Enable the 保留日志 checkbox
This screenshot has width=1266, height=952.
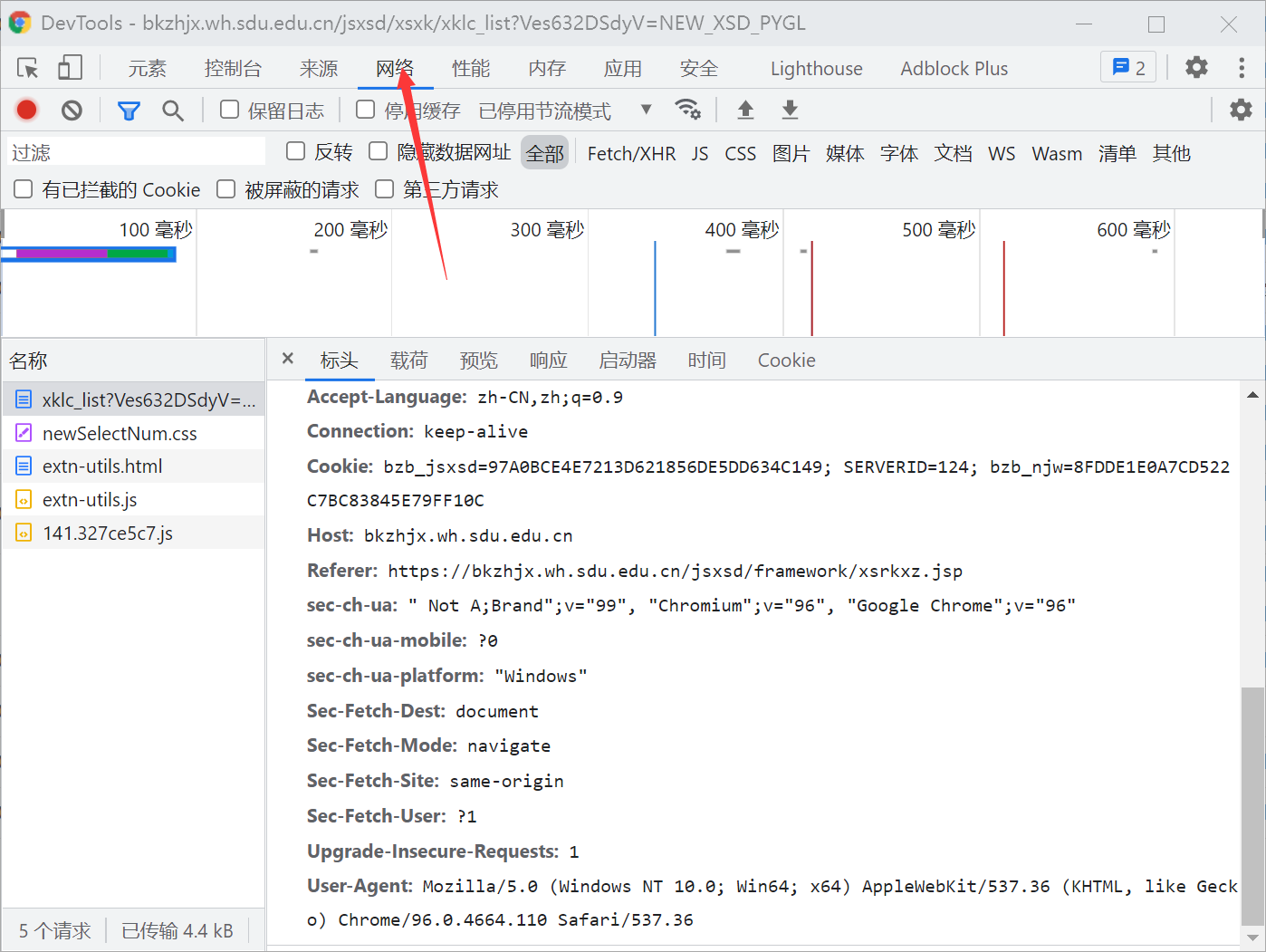[230, 110]
